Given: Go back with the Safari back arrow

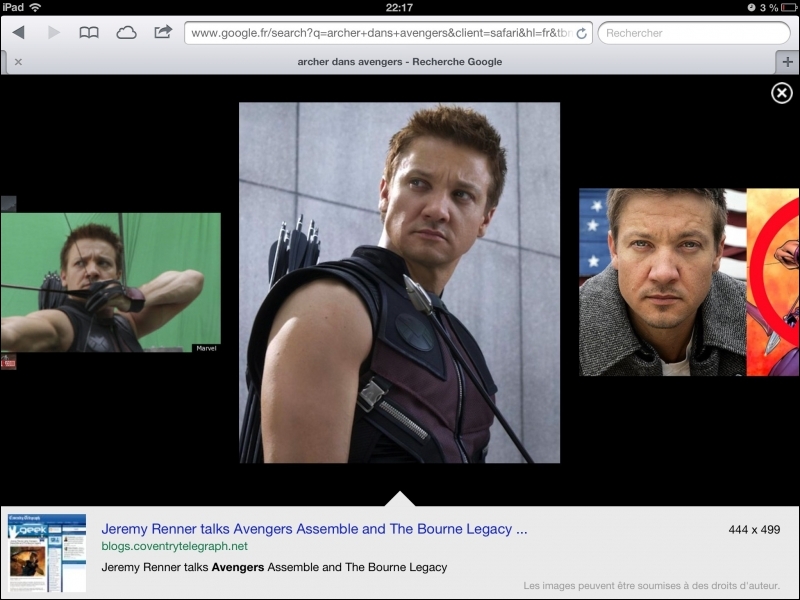Looking at the screenshot, I should tap(19, 33).
